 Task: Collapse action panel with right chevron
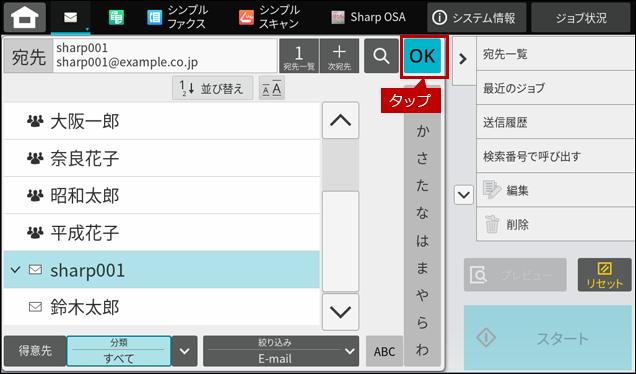463,59
